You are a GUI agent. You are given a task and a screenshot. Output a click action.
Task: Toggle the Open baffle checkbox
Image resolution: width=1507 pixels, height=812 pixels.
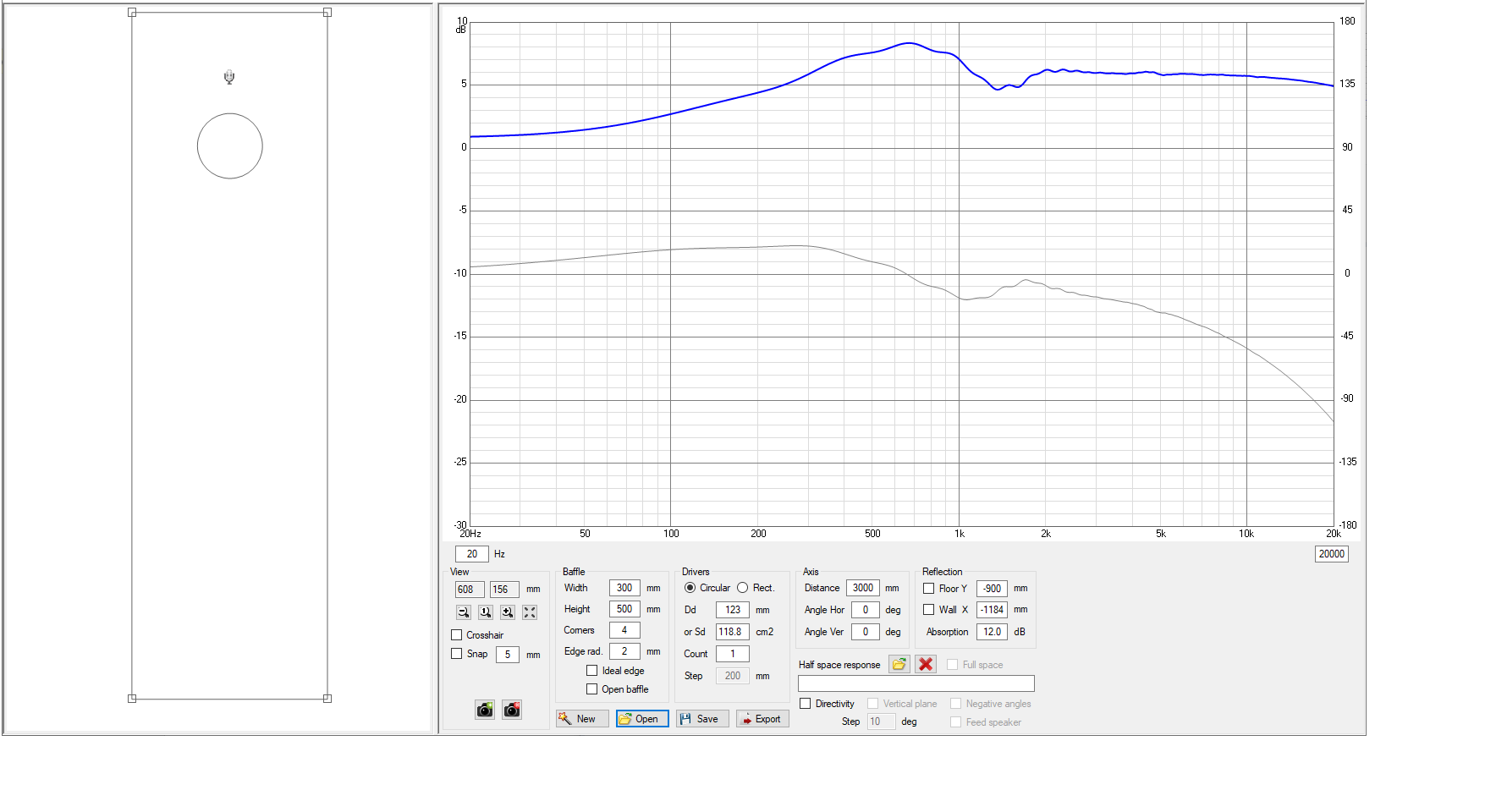click(x=592, y=689)
